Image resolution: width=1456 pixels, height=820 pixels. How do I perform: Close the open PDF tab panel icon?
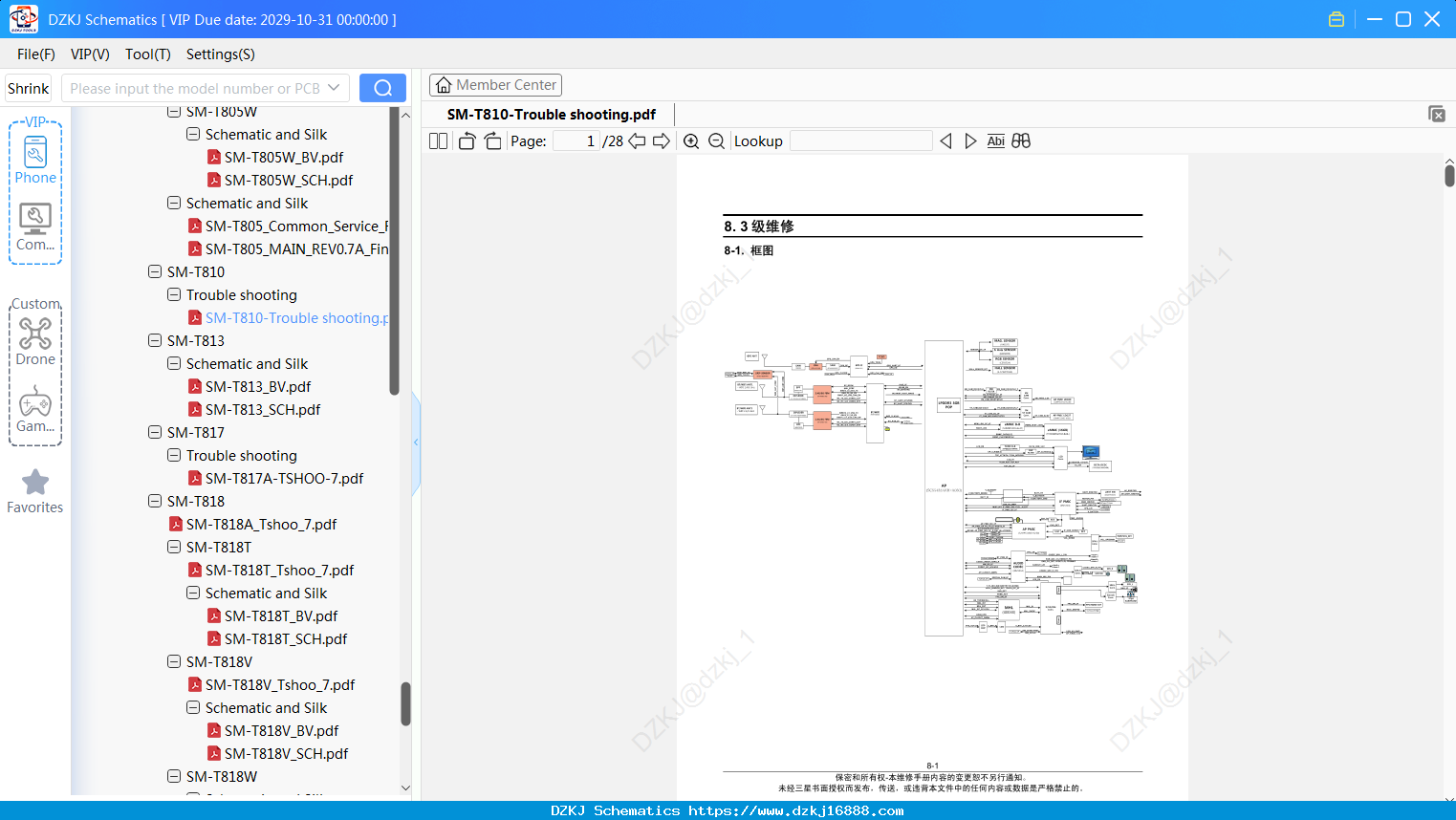click(x=1437, y=114)
